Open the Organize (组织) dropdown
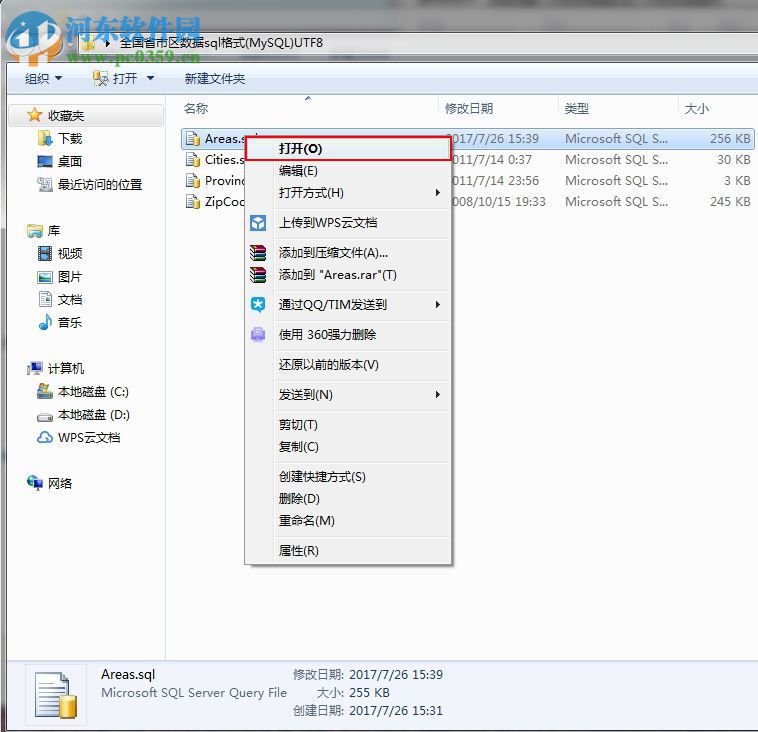Screen dimensions: 758x732 (44, 79)
